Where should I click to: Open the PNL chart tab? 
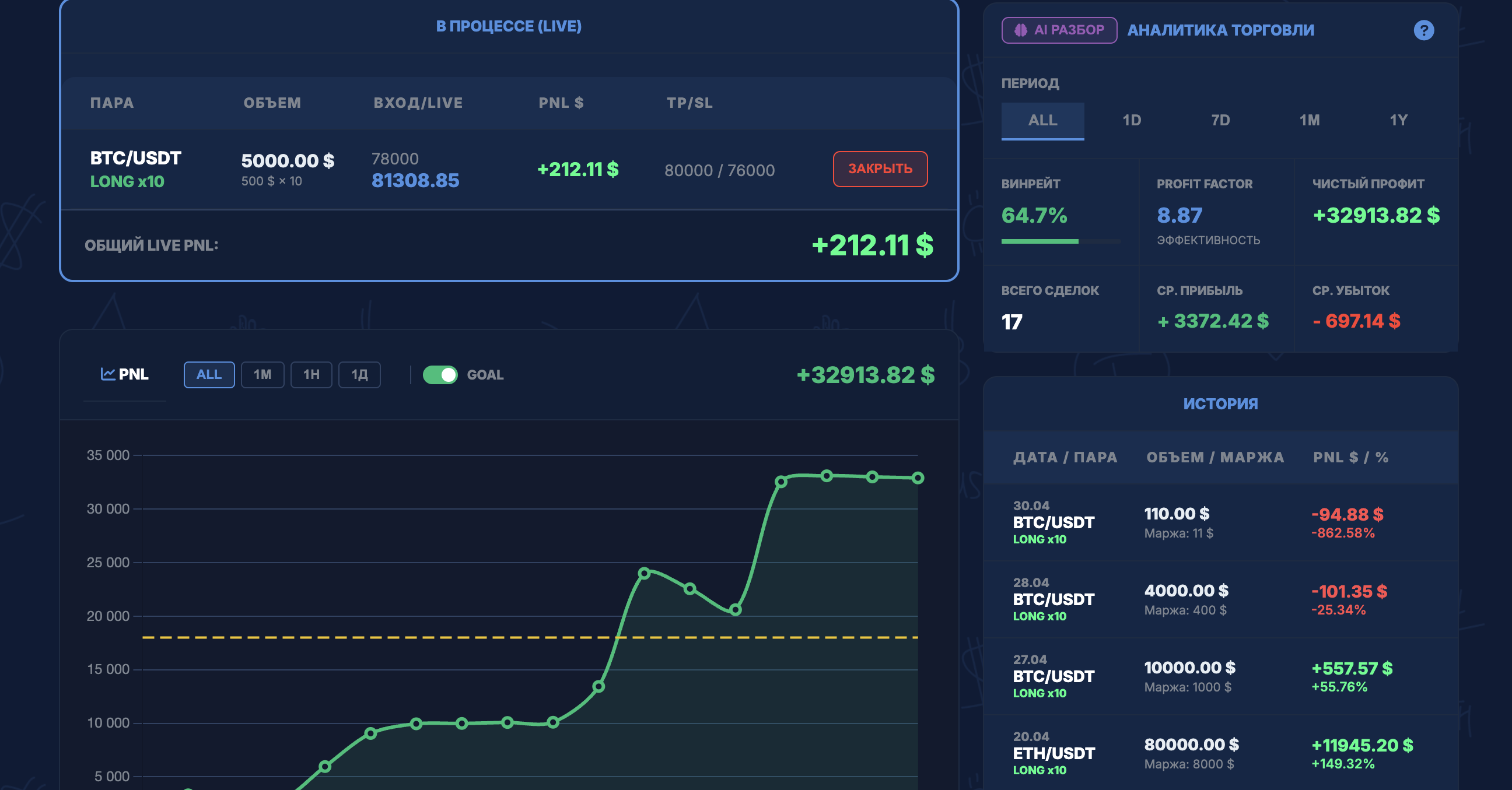coord(124,374)
